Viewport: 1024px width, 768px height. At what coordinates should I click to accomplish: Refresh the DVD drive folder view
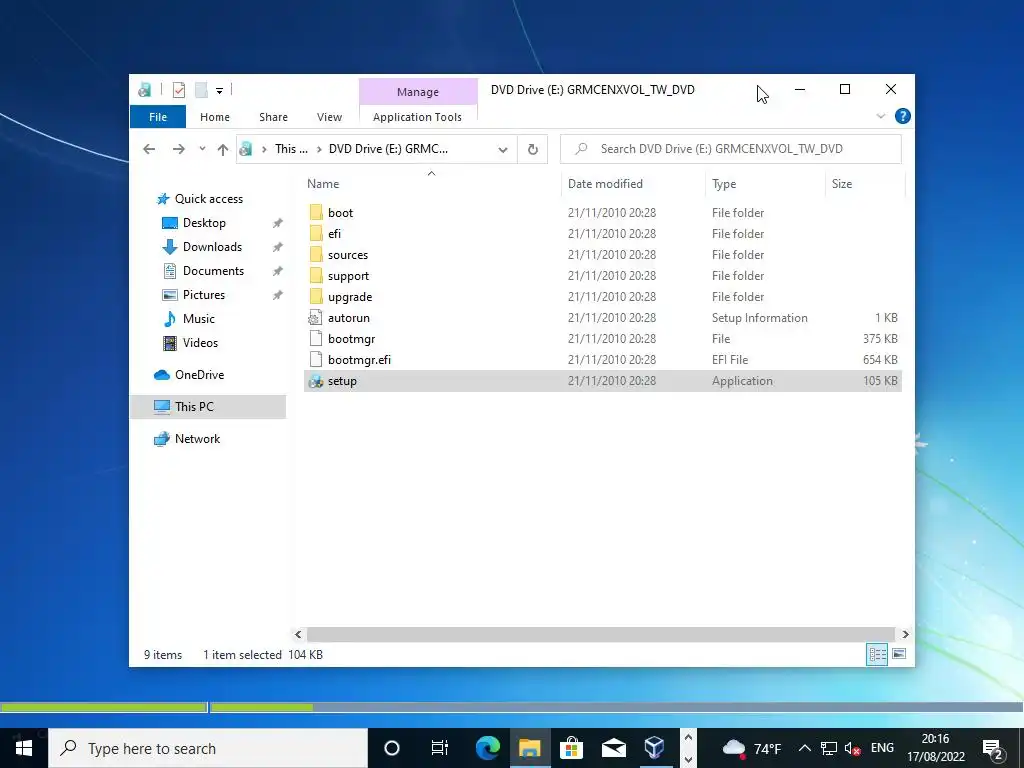pyautogui.click(x=532, y=150)
